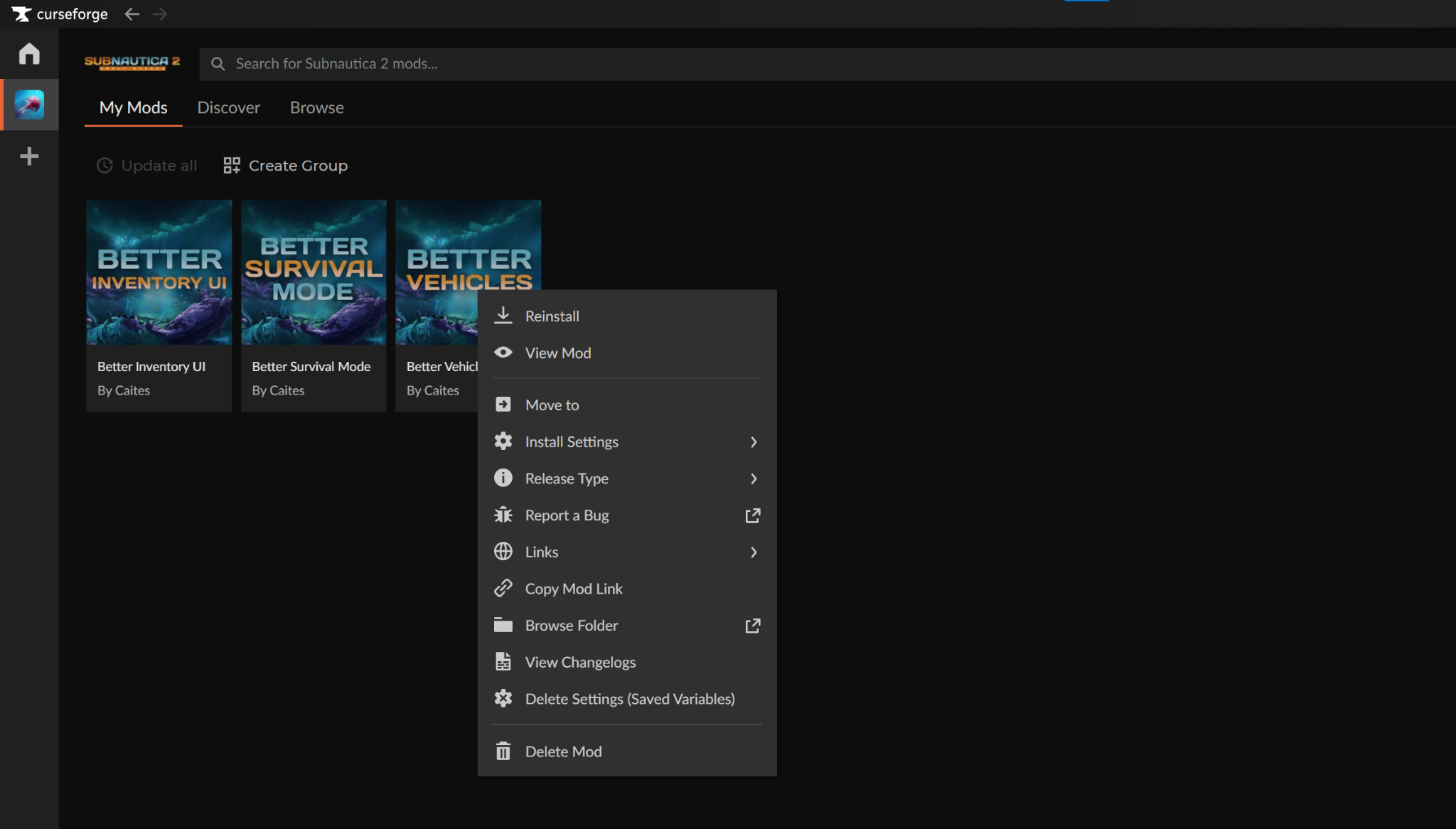Click the Better Inventory UI title text
1456x829 pixels.
151,367
